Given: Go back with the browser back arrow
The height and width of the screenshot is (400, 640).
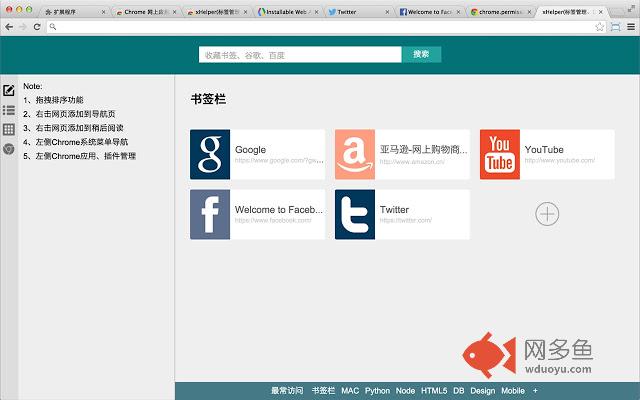Looking at the screenshot, I should [x=9, y=27].
